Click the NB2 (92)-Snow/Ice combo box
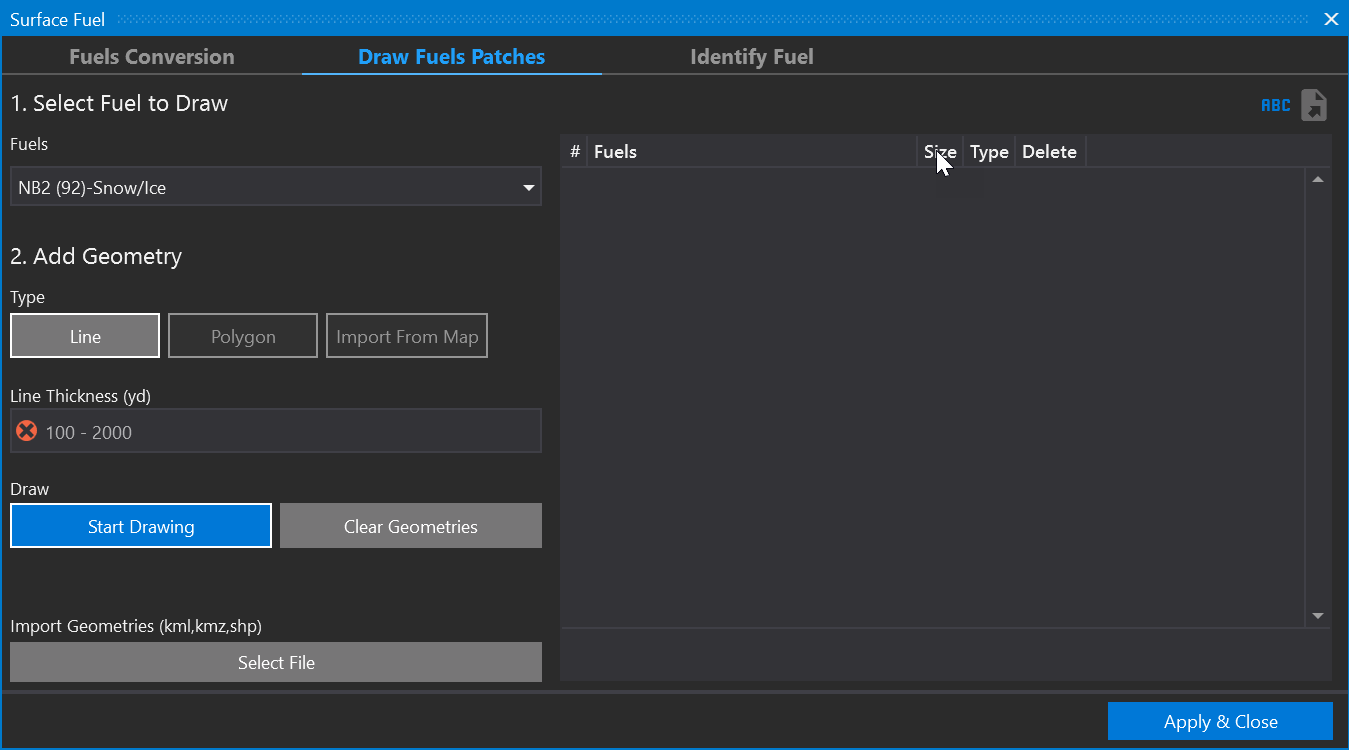The height and width of the screenshot is (750, 1349). pos(265,188)
